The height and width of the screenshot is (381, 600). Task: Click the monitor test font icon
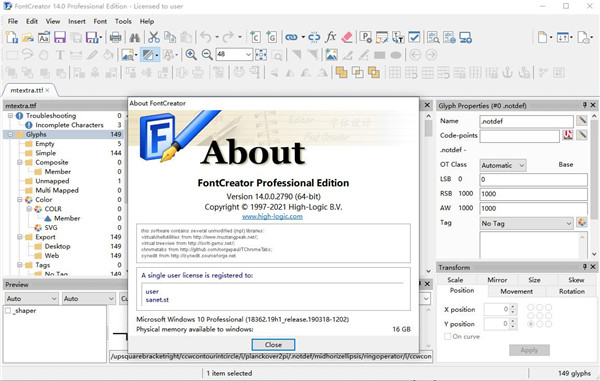point(466,37)
